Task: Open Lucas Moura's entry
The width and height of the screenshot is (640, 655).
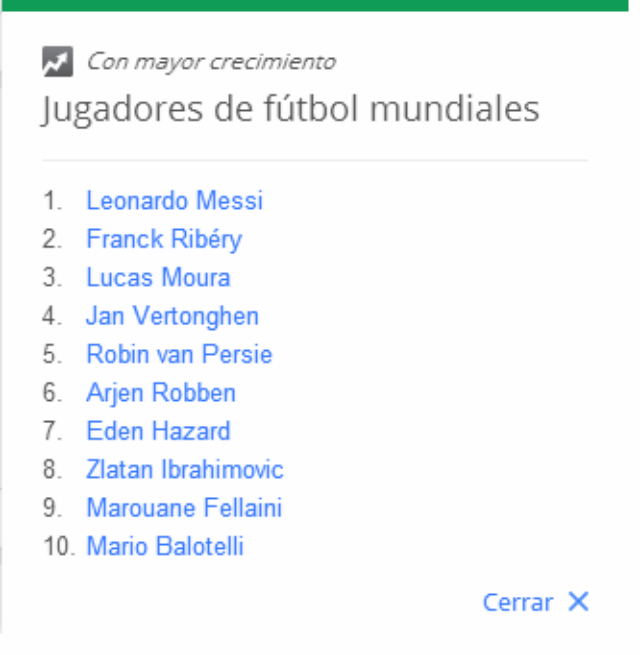Action: [158, 278]
